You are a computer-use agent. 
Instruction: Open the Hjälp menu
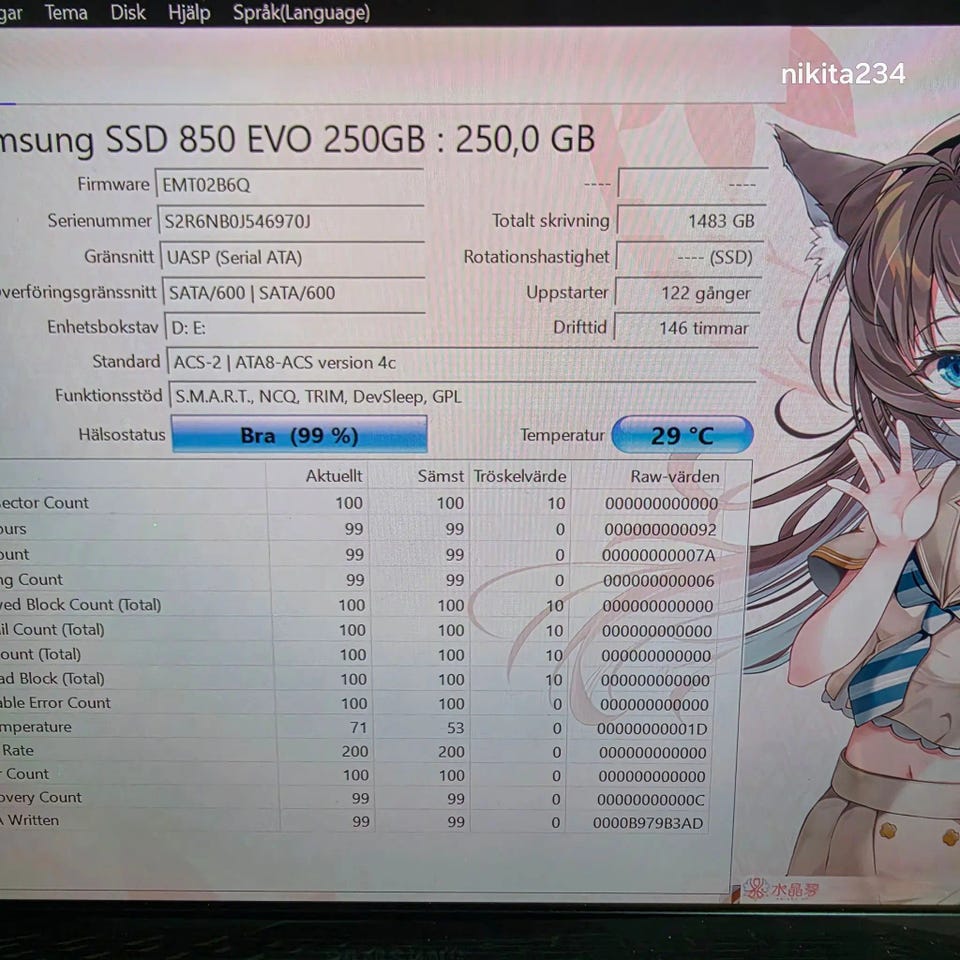[189, 13]
